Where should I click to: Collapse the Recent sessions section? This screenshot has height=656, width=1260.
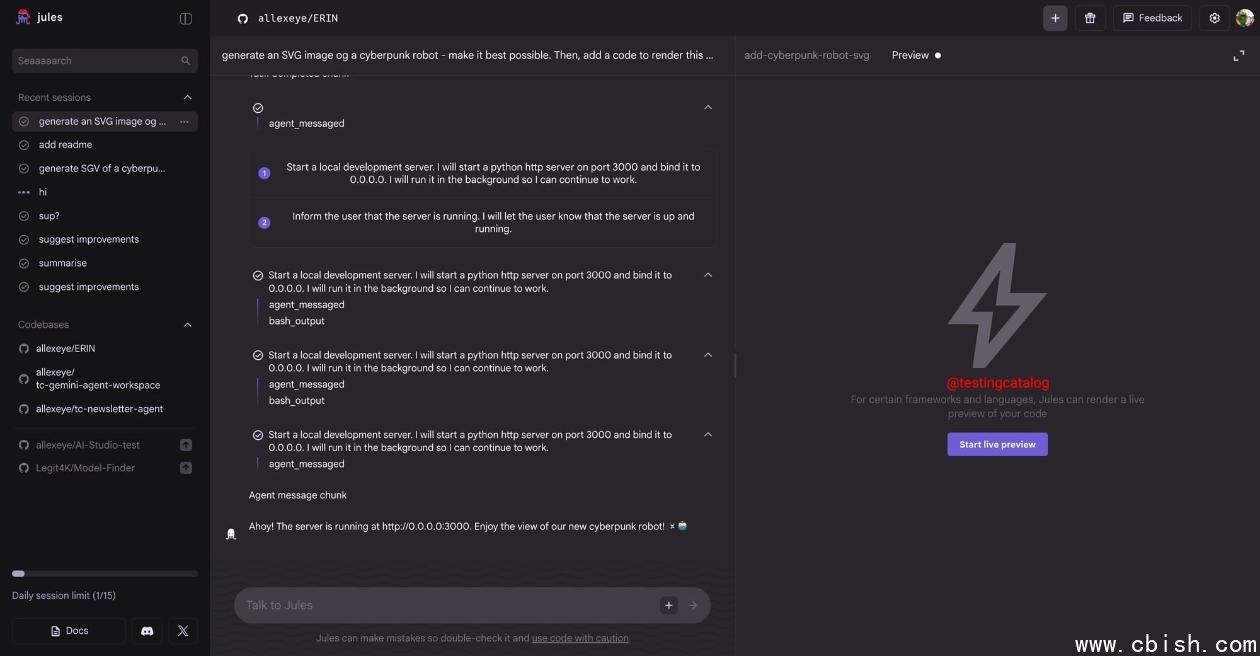click(187, 98)
